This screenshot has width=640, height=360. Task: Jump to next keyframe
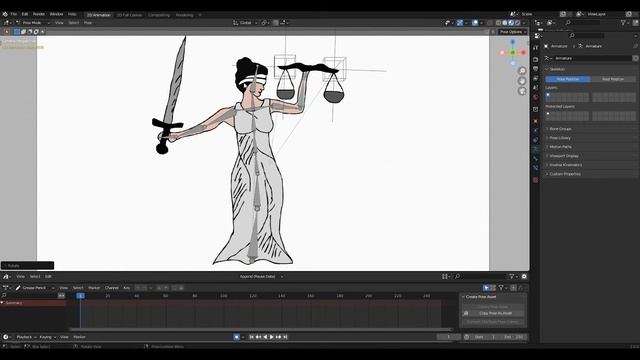[278, 337]
